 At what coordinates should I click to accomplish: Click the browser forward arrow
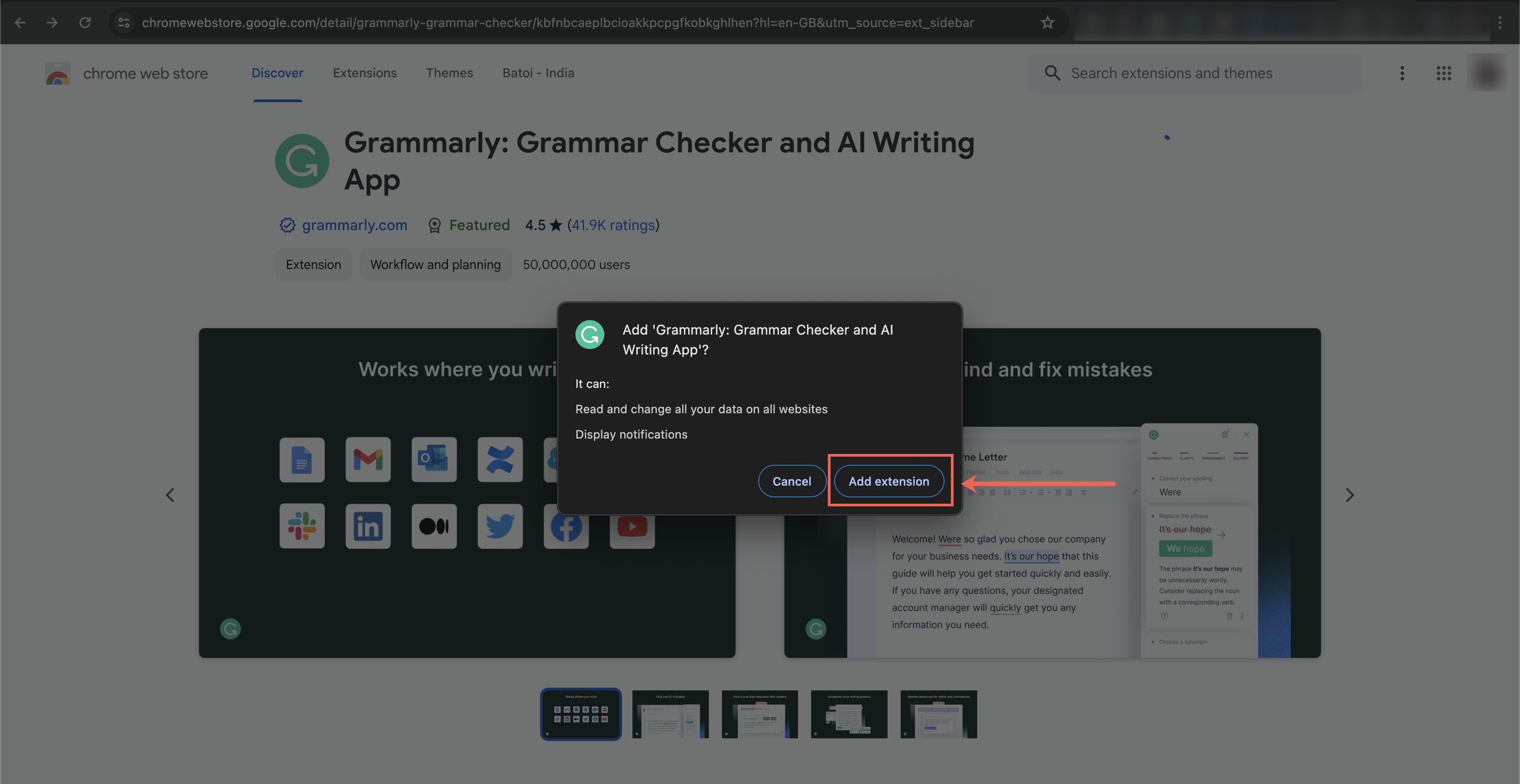click(x=52, y=23)
